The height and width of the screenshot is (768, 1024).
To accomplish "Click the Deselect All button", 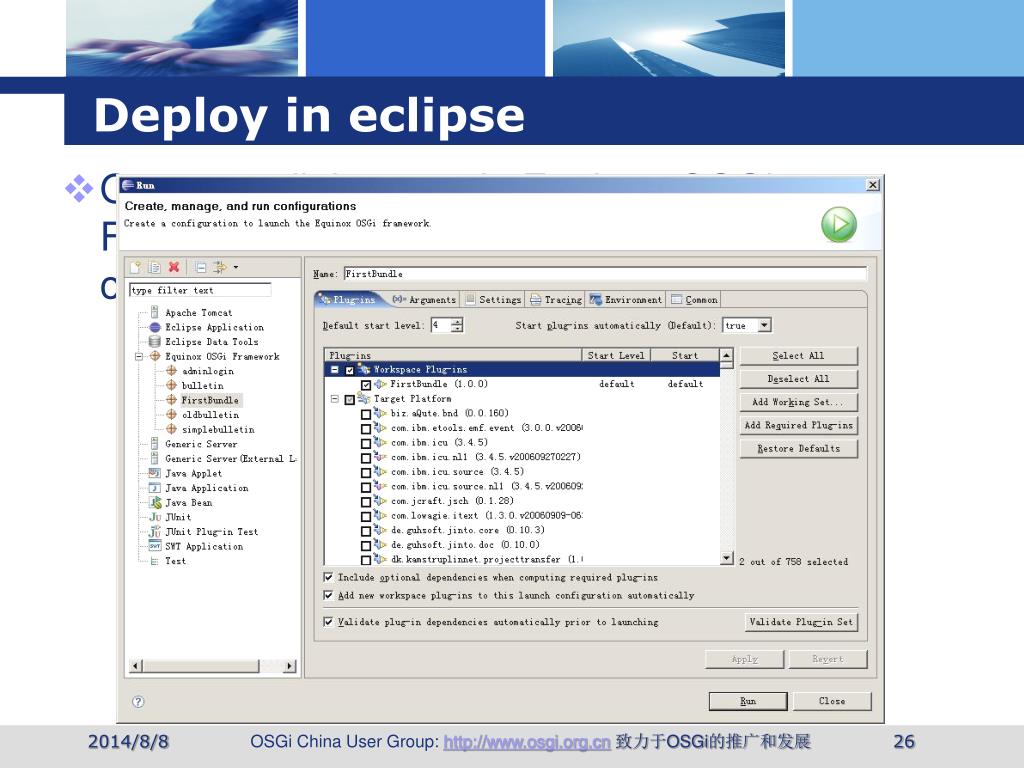I will (x=798, y=379).
